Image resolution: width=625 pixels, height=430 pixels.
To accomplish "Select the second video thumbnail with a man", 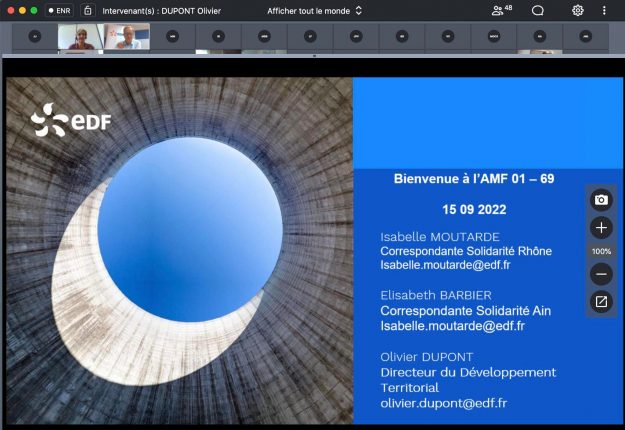I will 127,37.
